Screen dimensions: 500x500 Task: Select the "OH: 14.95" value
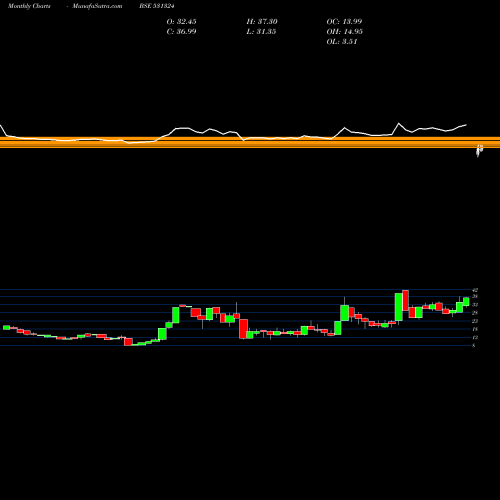(x=345, y=32)
